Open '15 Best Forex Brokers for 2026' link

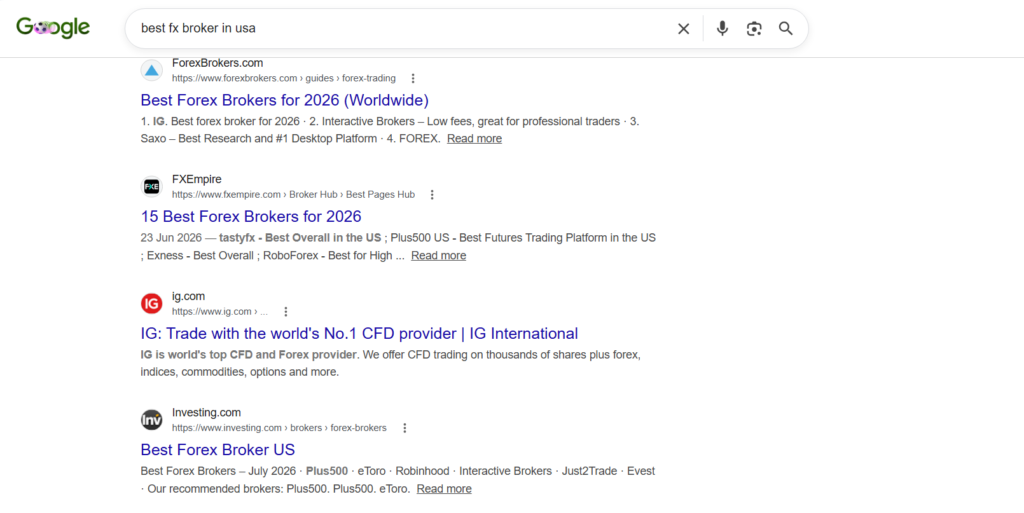pyautogui.click(x=251, y=216)
